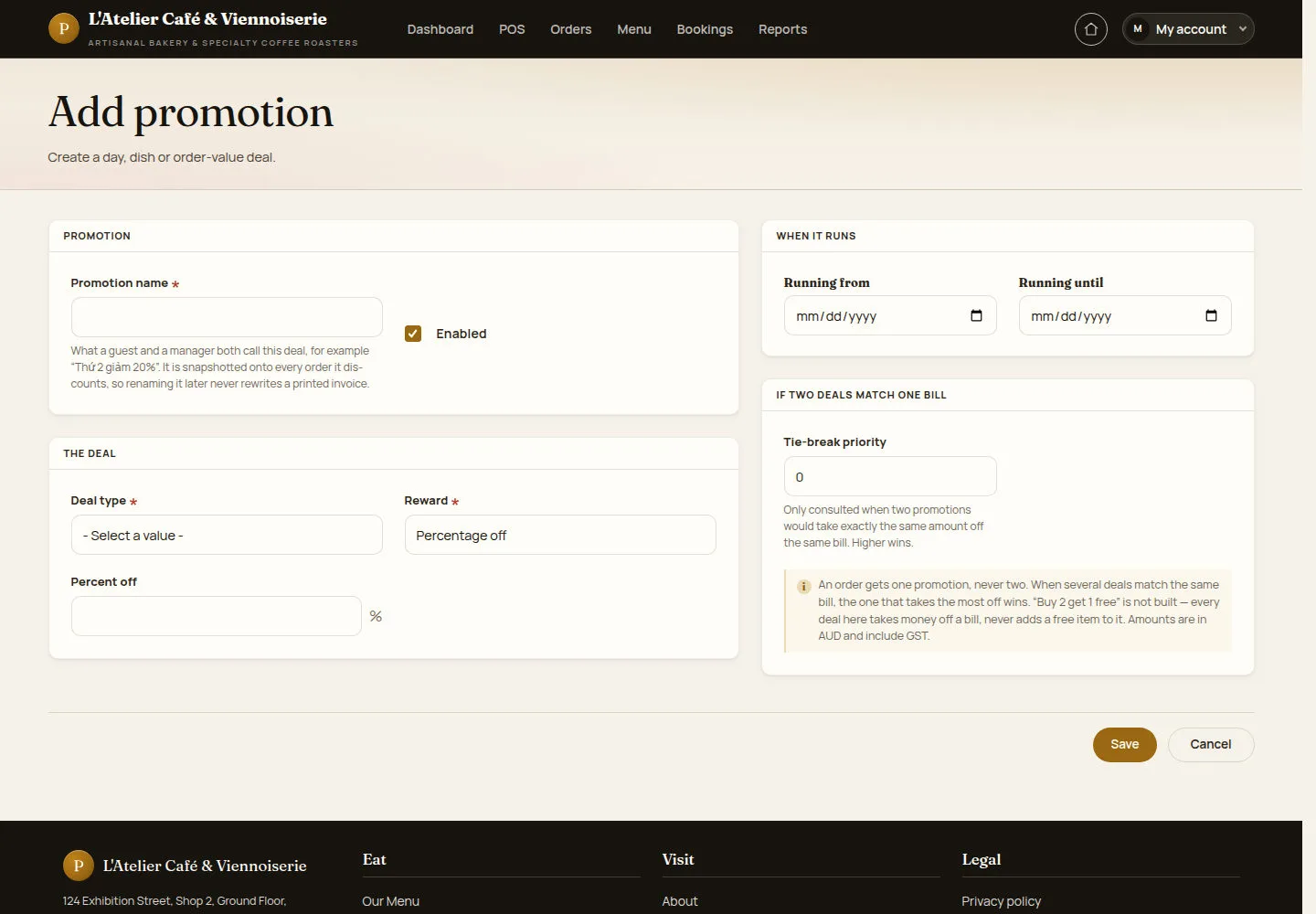Image resolution: width=1316 pixels, height=914 pixels.
Task: Click the footer P logo badge
Action: [x=78, y=866]
